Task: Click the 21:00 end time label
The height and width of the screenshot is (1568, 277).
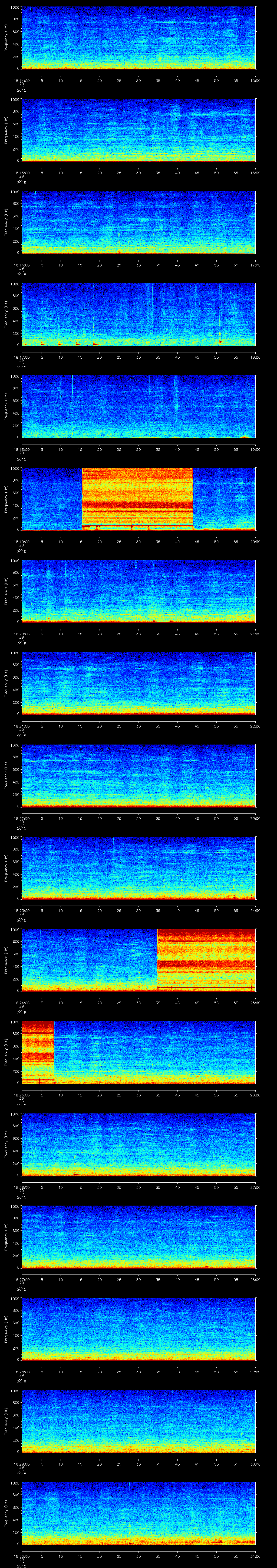Action: (255, 634)
